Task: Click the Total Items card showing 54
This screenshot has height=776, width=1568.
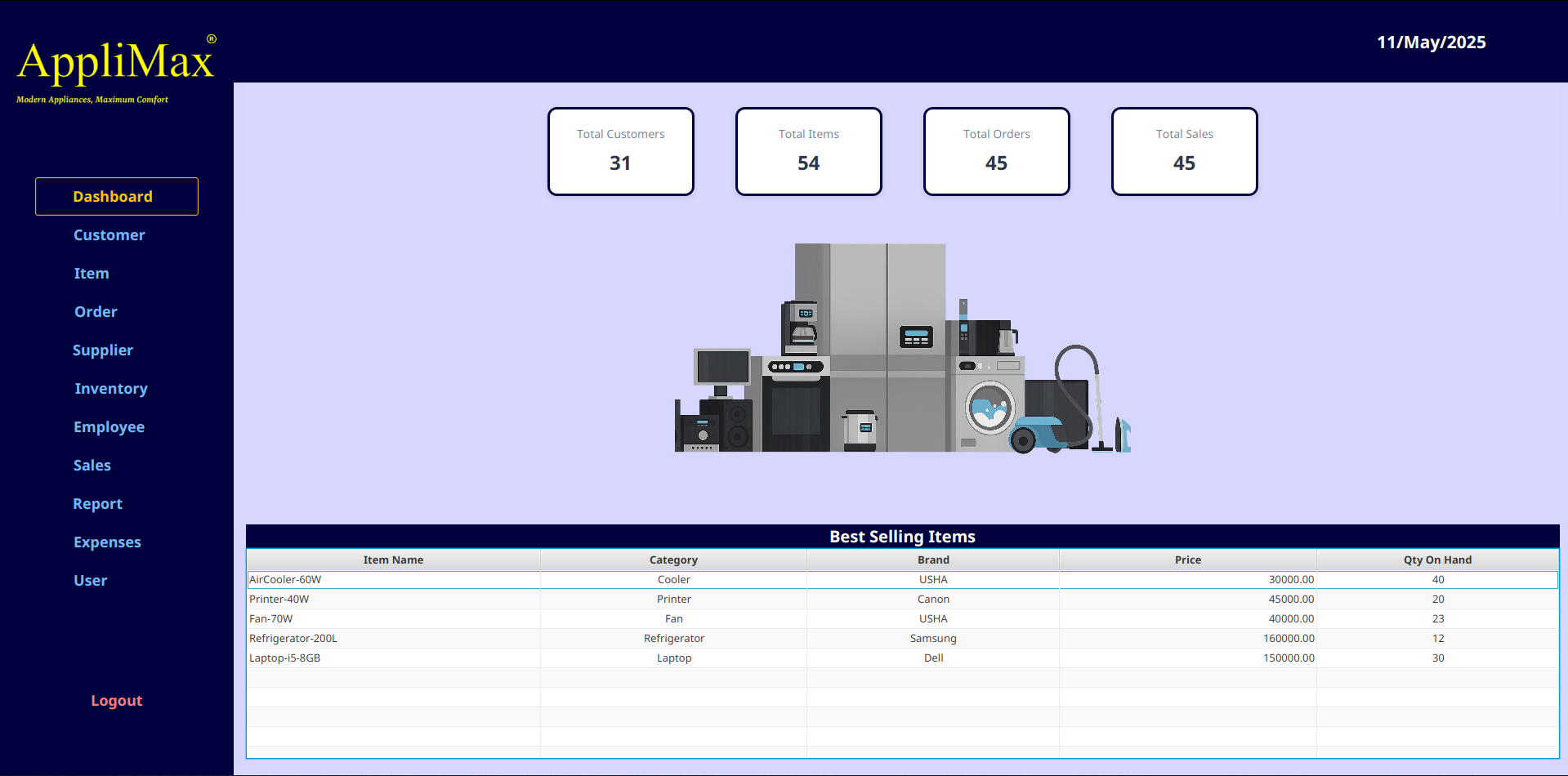Action: click(x=808, y=151)
